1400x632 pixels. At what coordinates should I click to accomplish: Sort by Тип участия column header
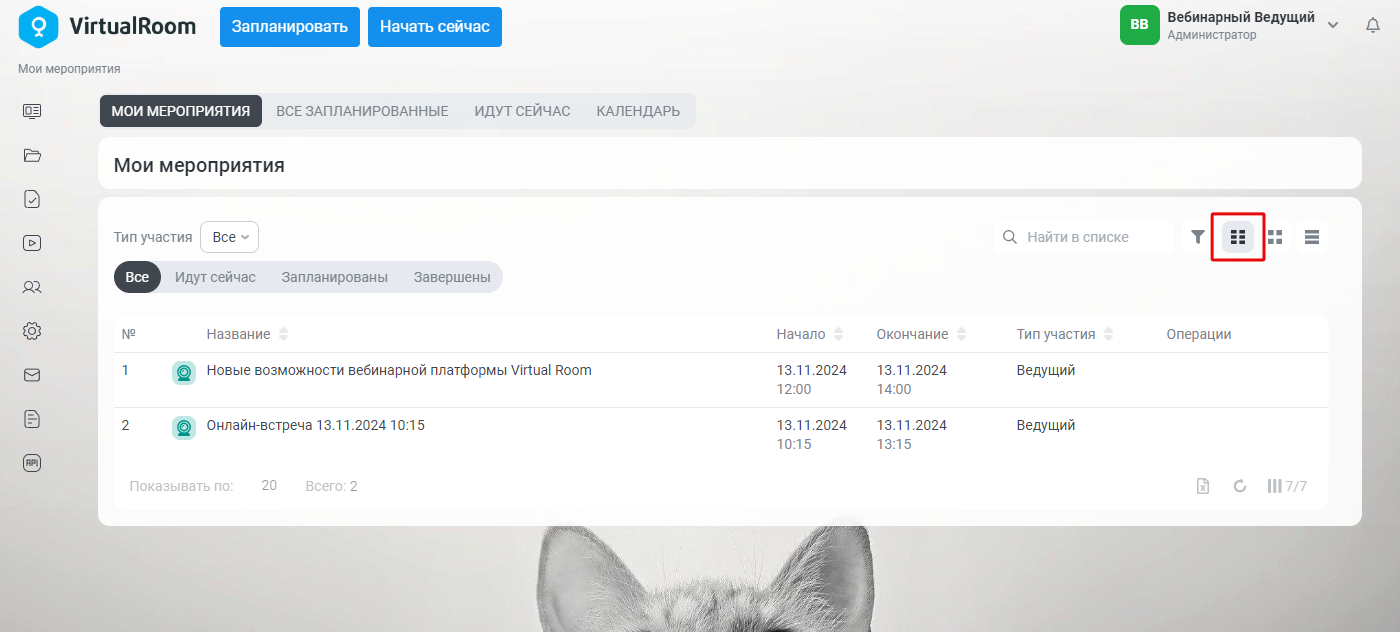(1066, 334)
